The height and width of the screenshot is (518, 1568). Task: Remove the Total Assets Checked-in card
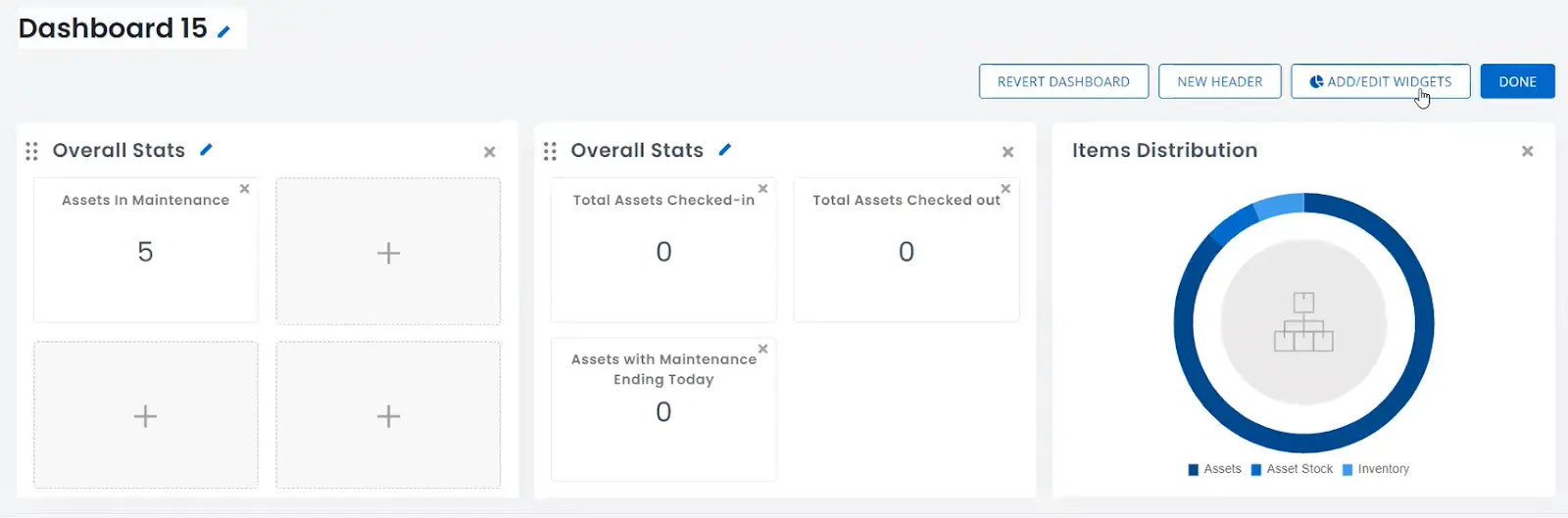[x=763, y=188]
